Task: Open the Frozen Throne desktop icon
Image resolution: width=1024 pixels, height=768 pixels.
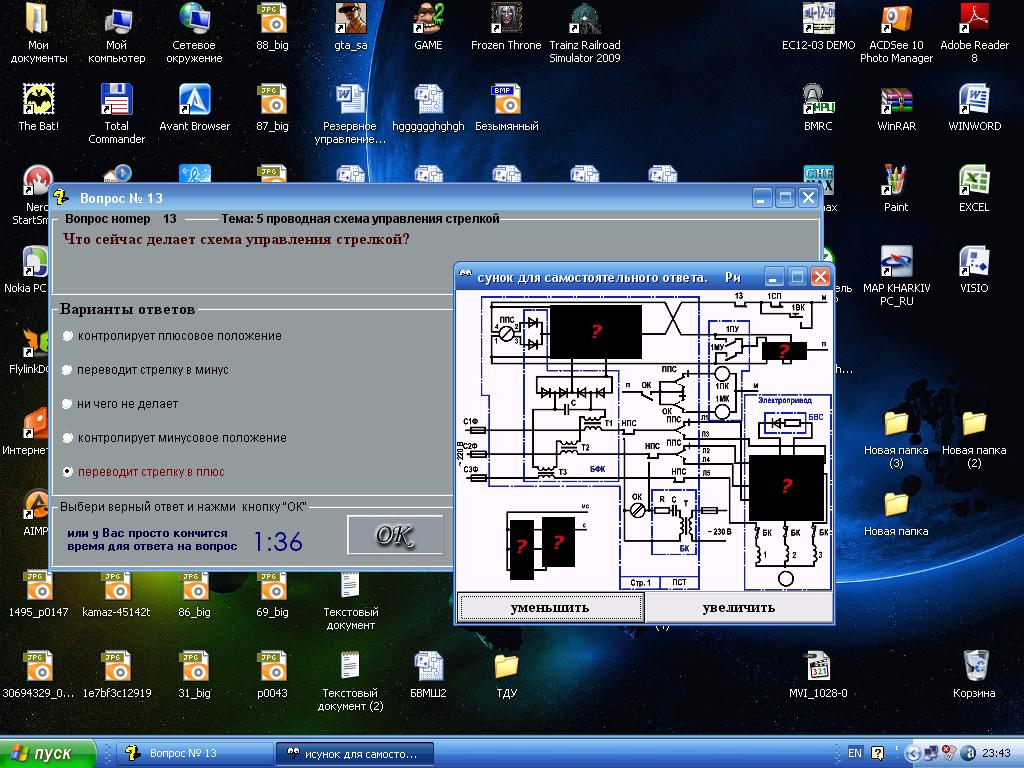Action: click(506, 20)
